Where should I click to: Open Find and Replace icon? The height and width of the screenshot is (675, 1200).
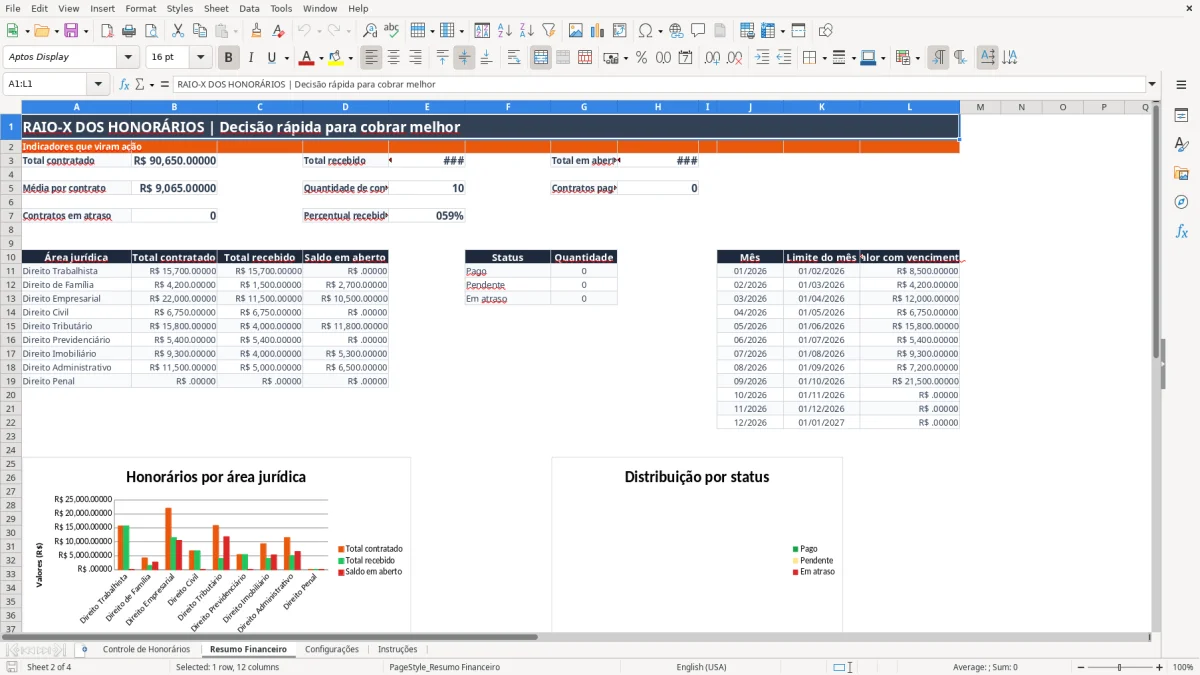(370, 31)
